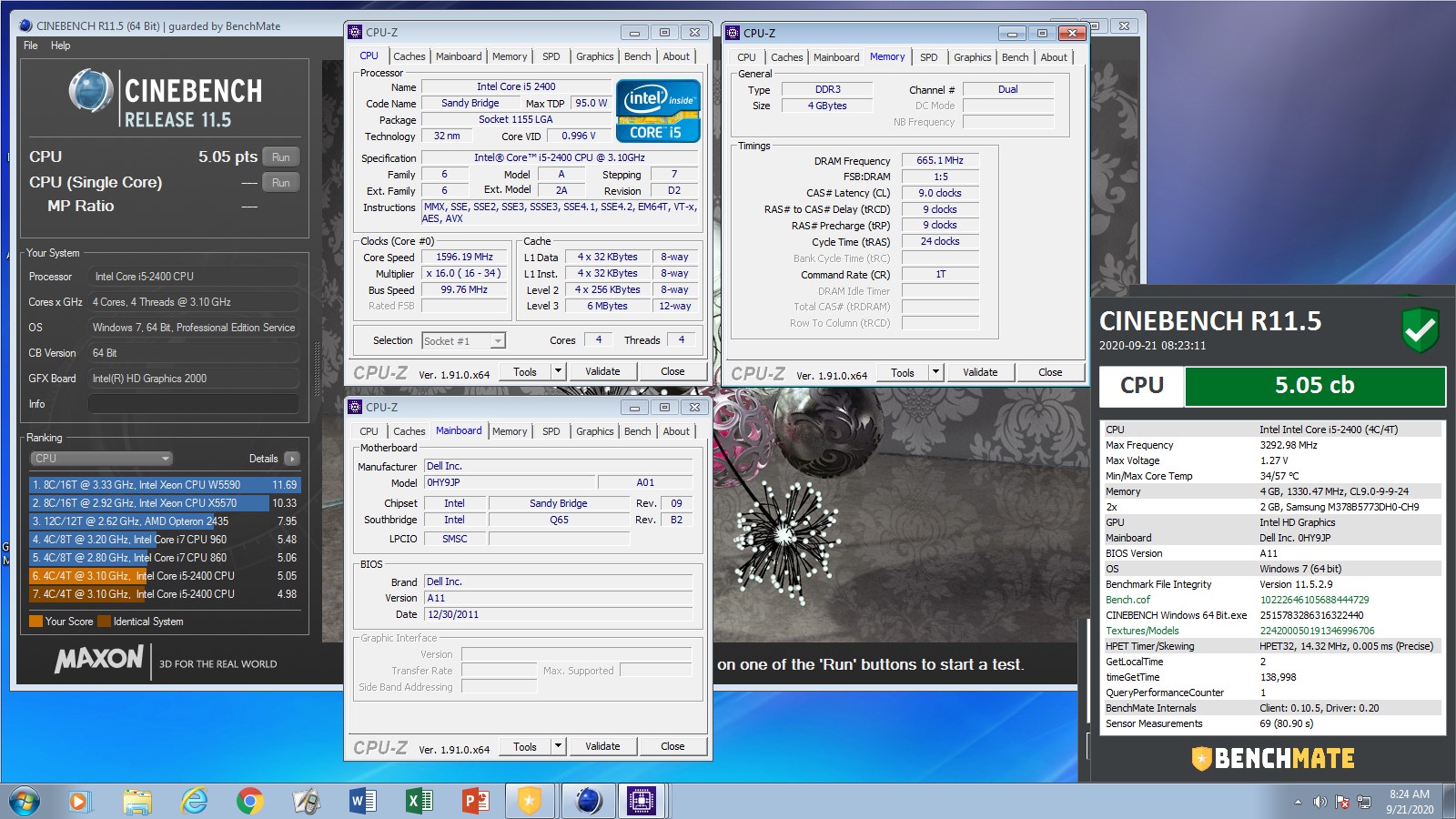The image size is (1456, 819).
Task: Select Core i7 960 ranking row
Action: [164, 540]
